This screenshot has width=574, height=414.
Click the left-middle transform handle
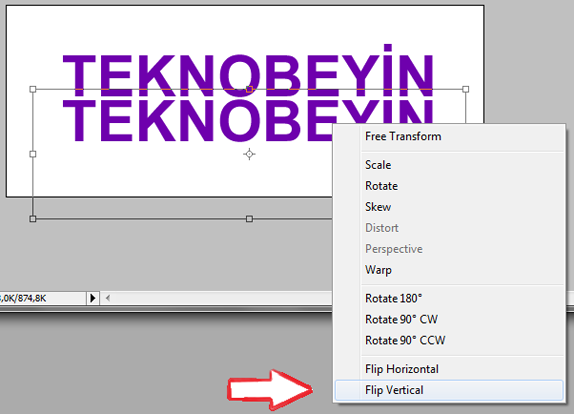[33, 154]
